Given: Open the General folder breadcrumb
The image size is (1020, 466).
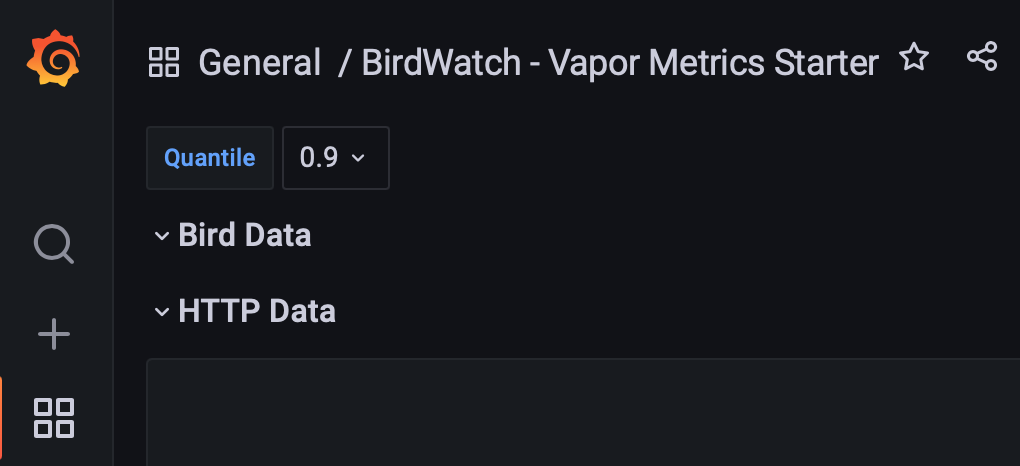Looking at the screenshot, I should point(260,63).
